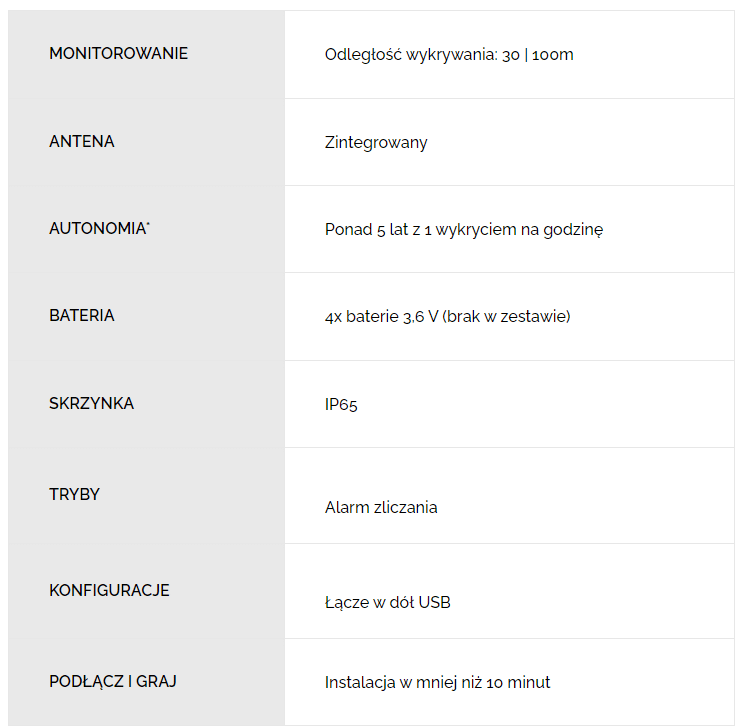Click the ANTENA row label

click(x=82, y=141)
